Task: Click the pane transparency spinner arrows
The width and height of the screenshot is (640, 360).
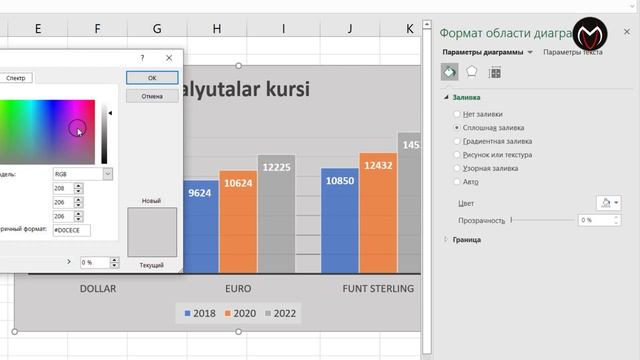Action: click(x=616, y=220)
